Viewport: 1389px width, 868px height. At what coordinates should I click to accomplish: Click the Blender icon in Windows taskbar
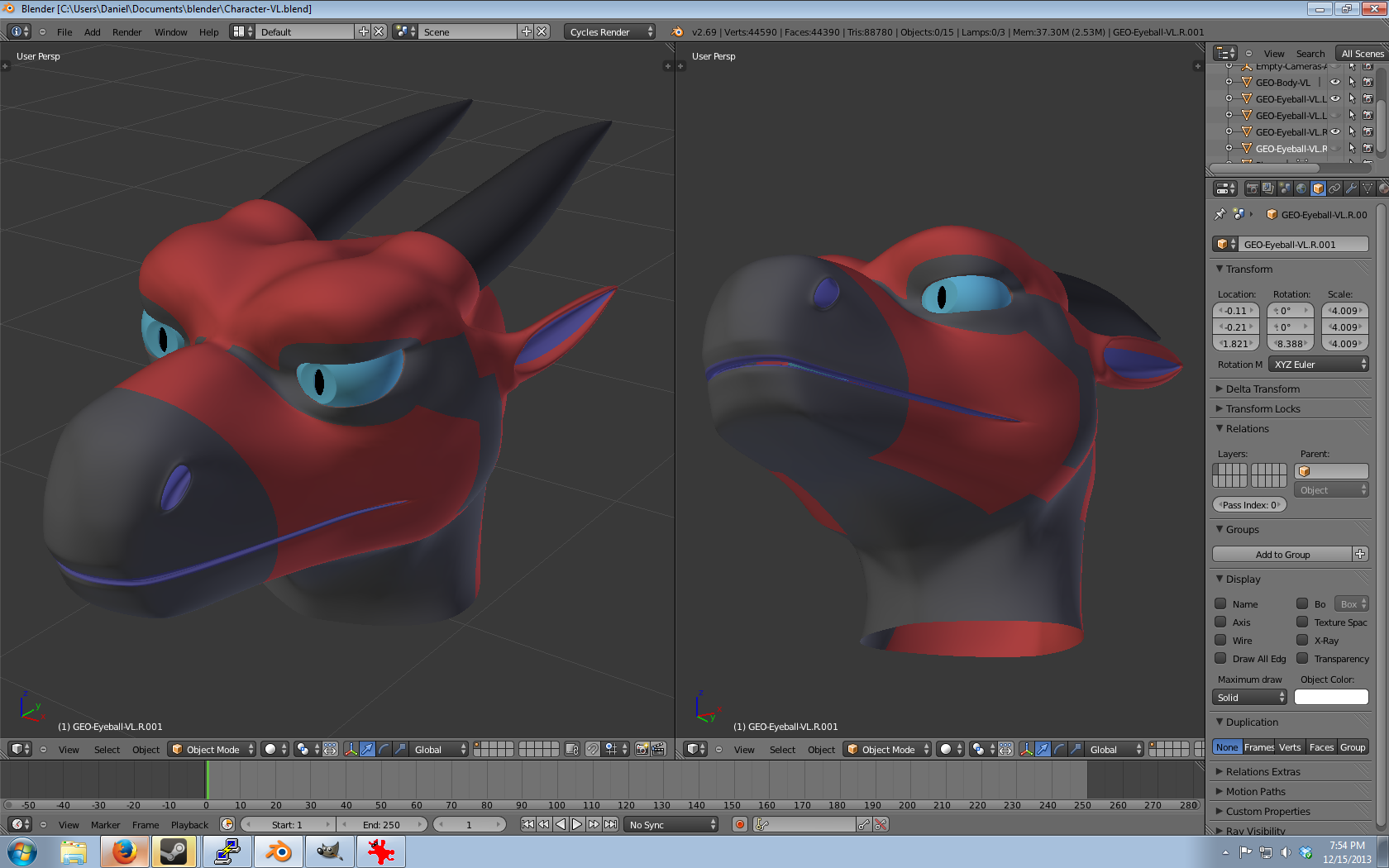279,851
